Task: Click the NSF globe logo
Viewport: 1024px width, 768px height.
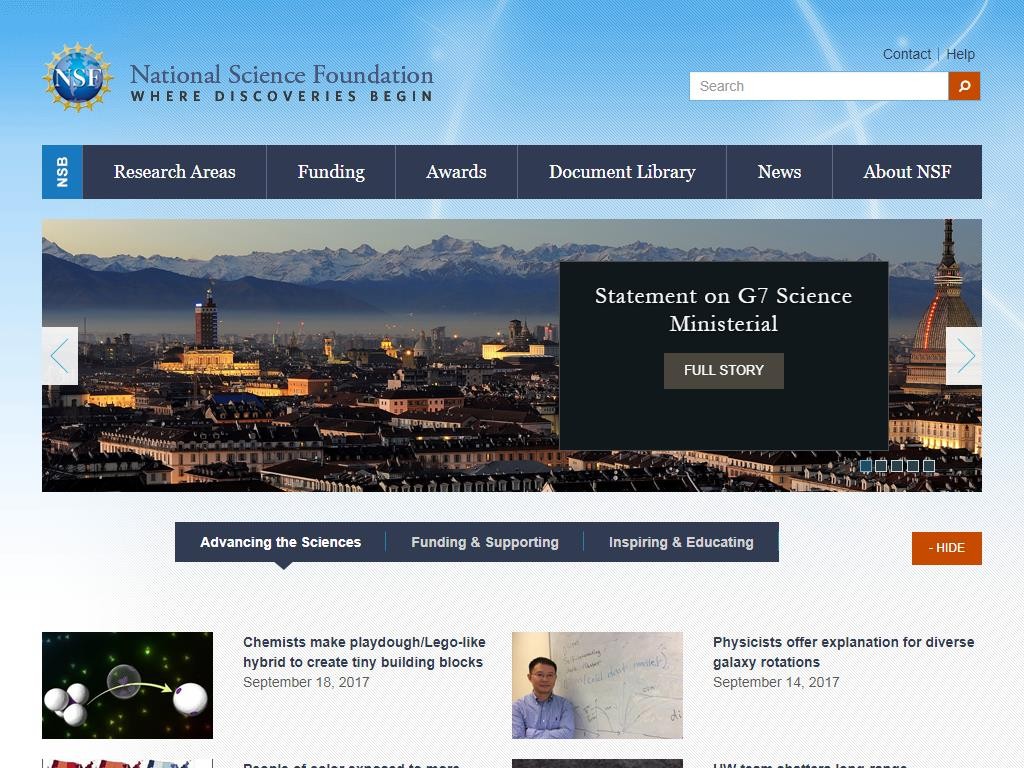Action: (x=78, y=77)
